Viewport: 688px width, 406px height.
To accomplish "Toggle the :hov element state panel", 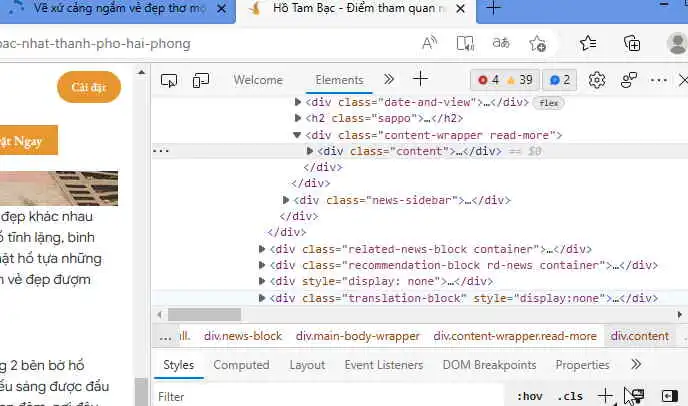I will coord(530,396).
